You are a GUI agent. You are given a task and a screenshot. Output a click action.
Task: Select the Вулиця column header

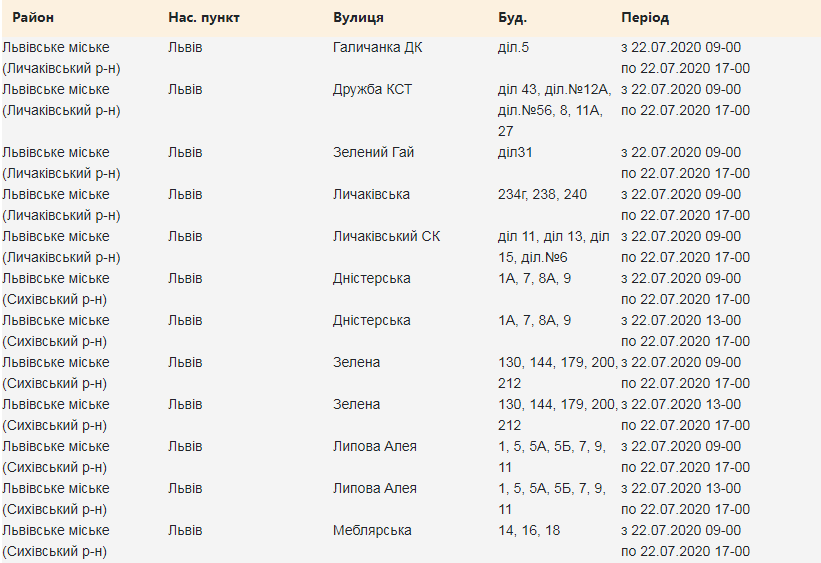358,18
